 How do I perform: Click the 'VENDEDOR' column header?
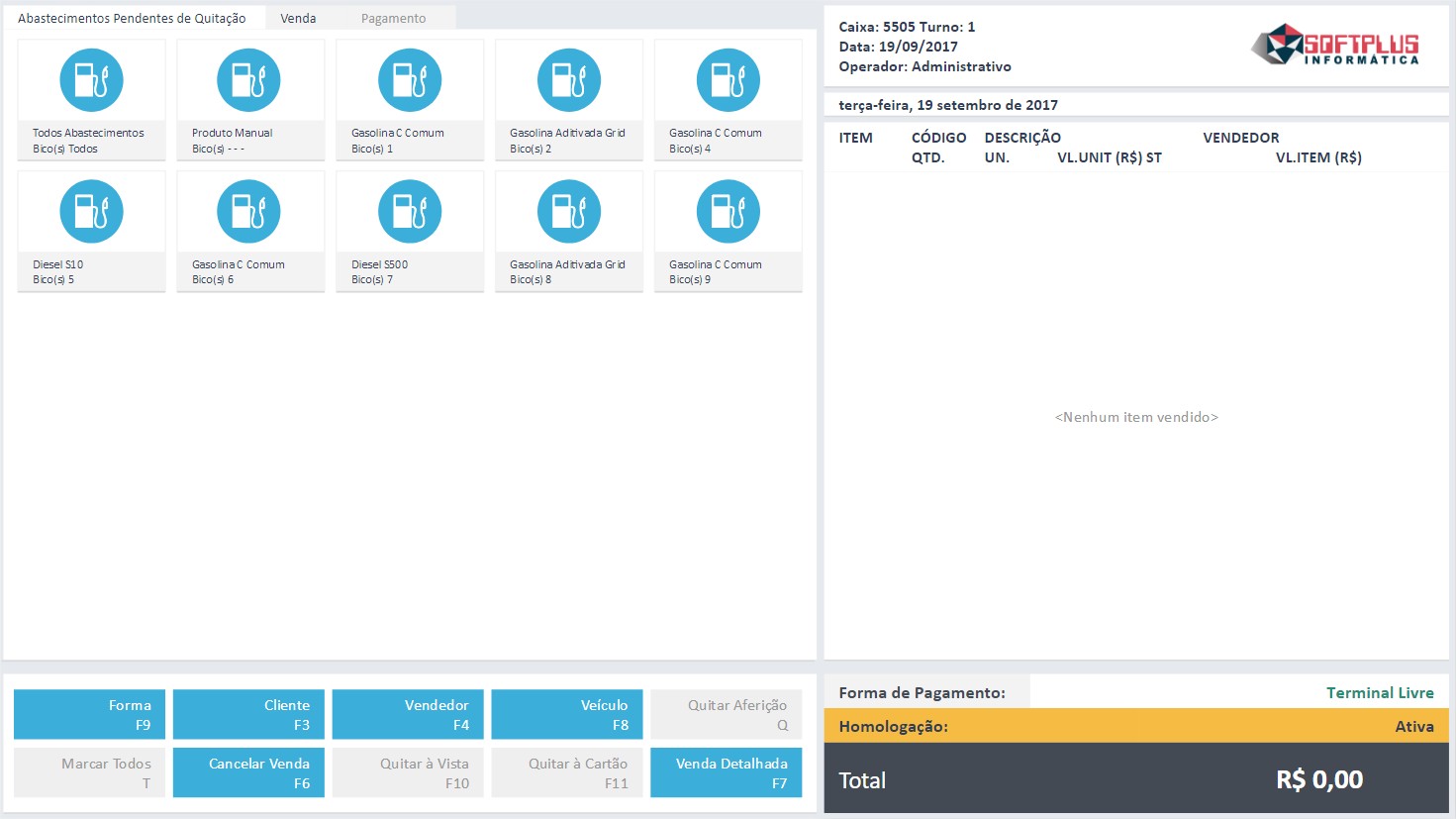tap(1241, 138)
